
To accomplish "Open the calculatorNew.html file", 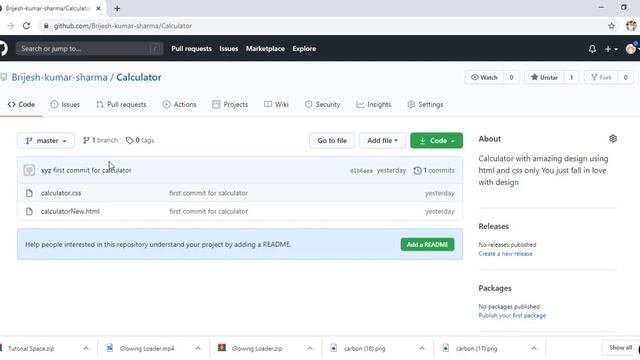I will click(70, 211).
